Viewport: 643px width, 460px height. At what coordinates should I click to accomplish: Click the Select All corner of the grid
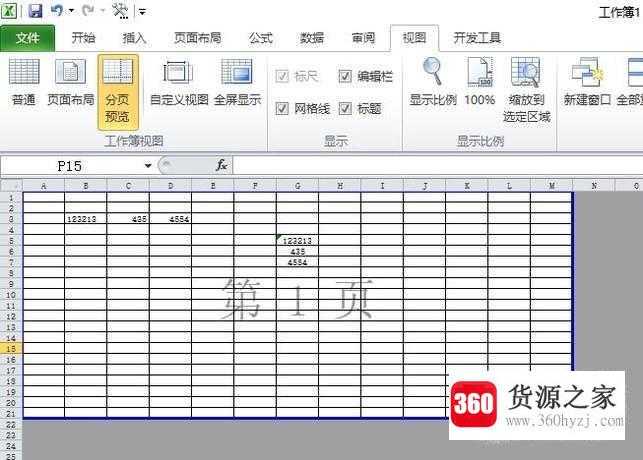pyautogui.click(x=11, y=186)
